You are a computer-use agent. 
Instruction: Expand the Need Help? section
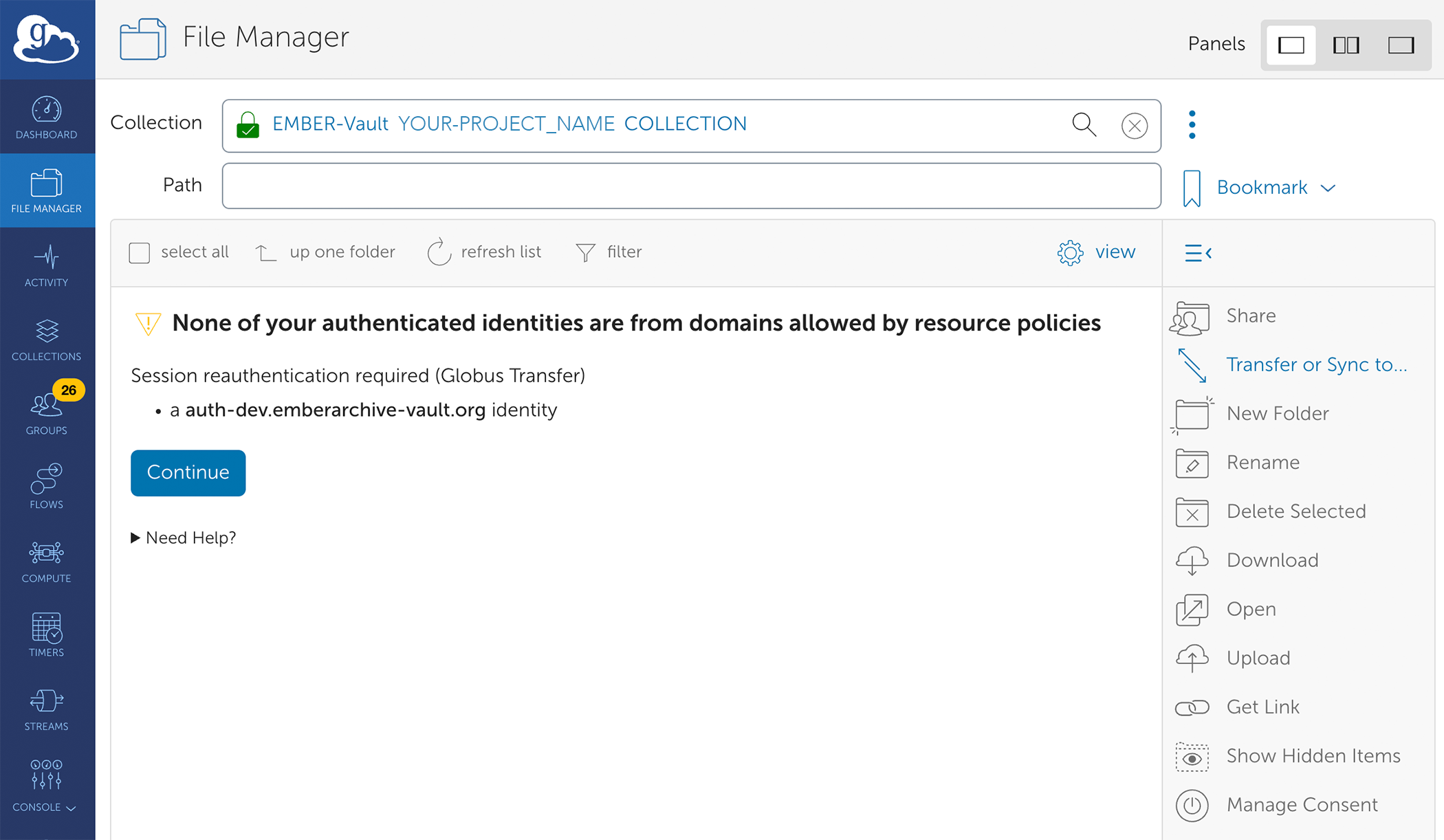(184, 538)
